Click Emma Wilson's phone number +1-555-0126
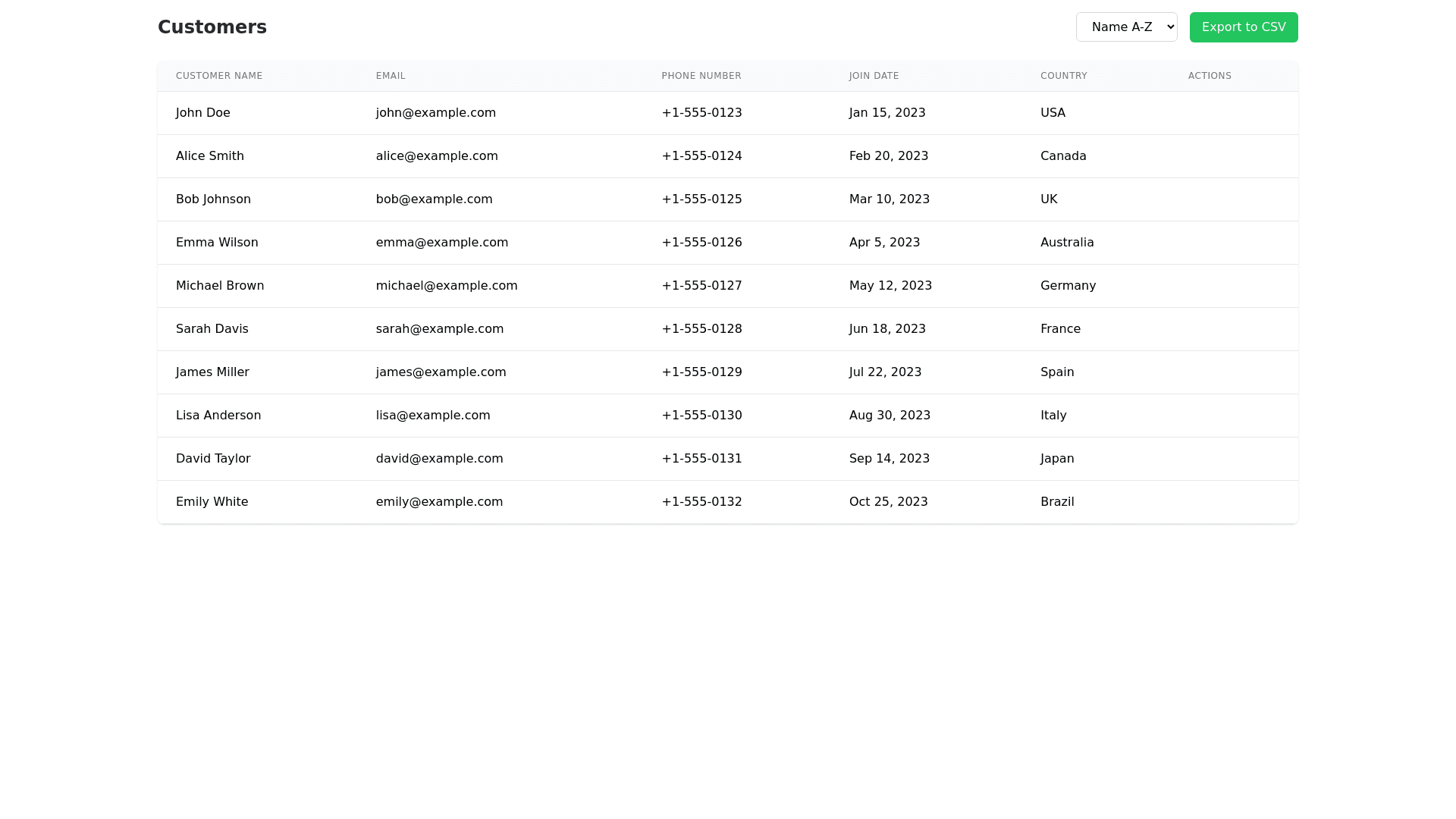Viewport: 1456px width, 819px height. click(x=701, y=243)
